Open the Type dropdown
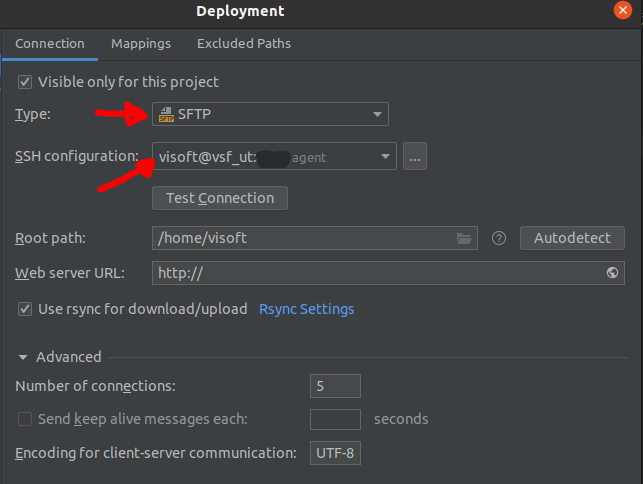643x484 pixels. pyautogui.click(x=378, y=114)
